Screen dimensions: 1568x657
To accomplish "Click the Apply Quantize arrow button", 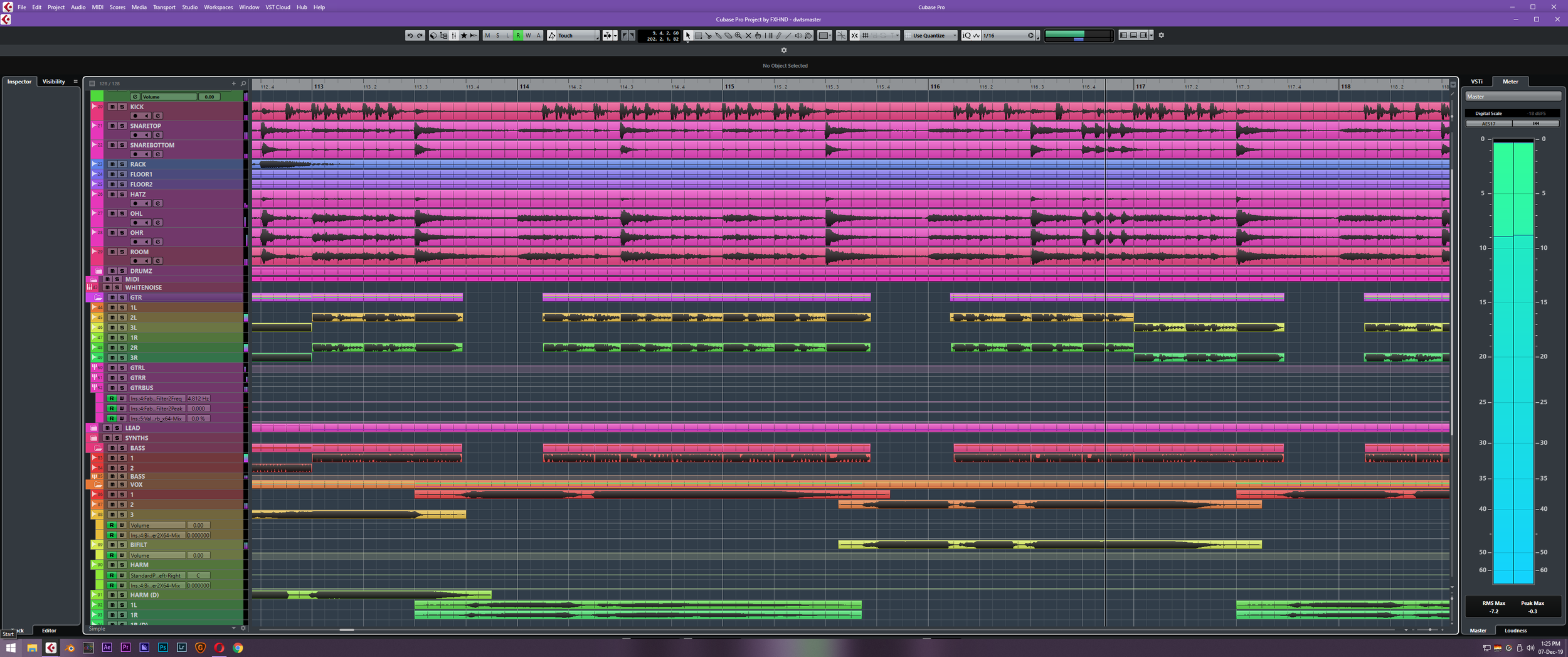I will click(1030, 35).
